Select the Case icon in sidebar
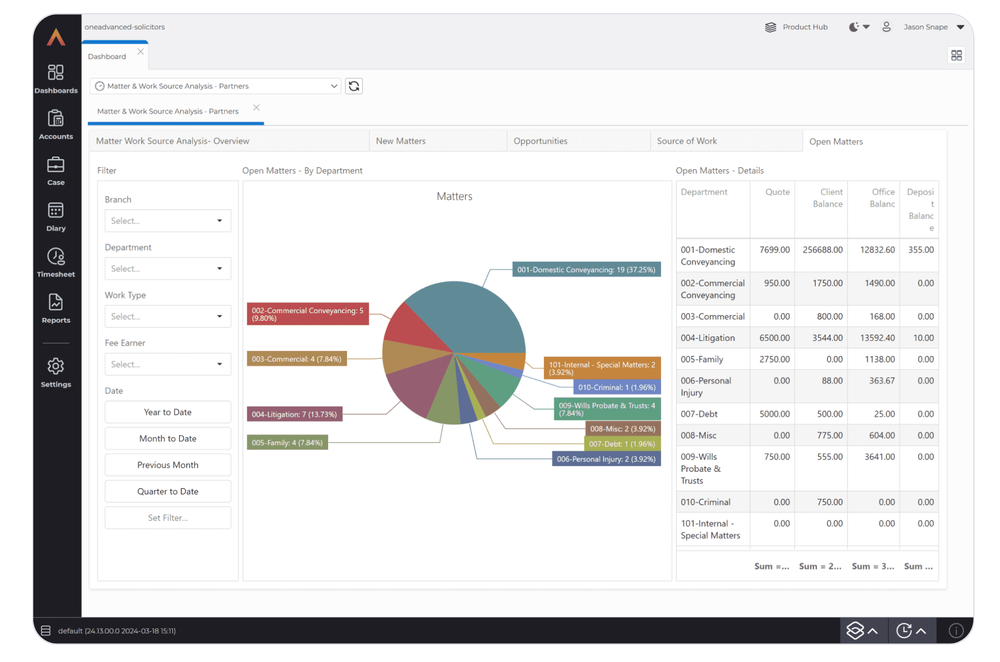This screenshot has height=662, width=1000. (56, 170)
